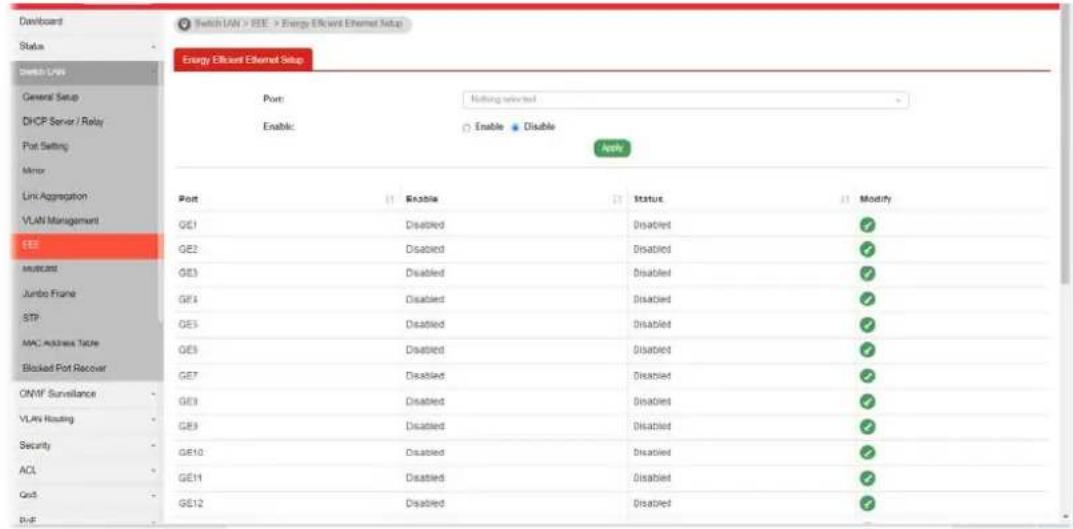Open Blocked Port Recover page
This screenshot has width=1073, height=529.
click(x=64, y=368)
